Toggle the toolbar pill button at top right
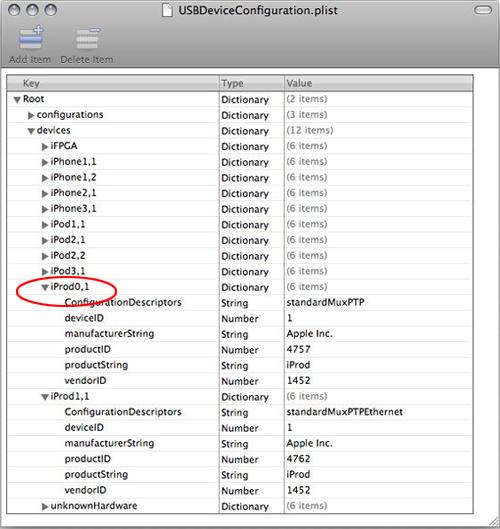 pos(483,10)
